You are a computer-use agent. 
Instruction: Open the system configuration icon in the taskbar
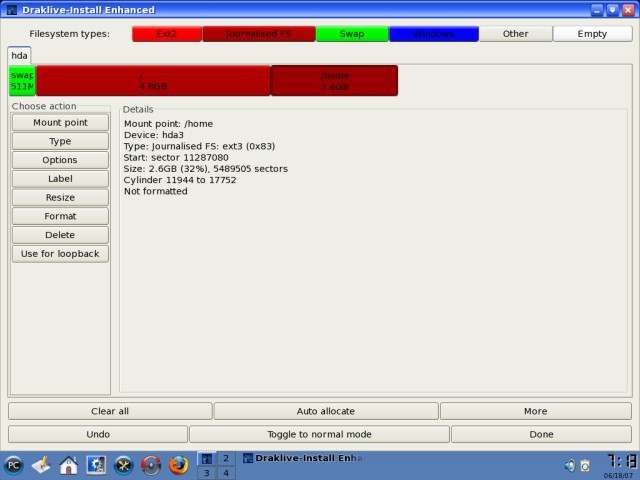click(97, 465)
